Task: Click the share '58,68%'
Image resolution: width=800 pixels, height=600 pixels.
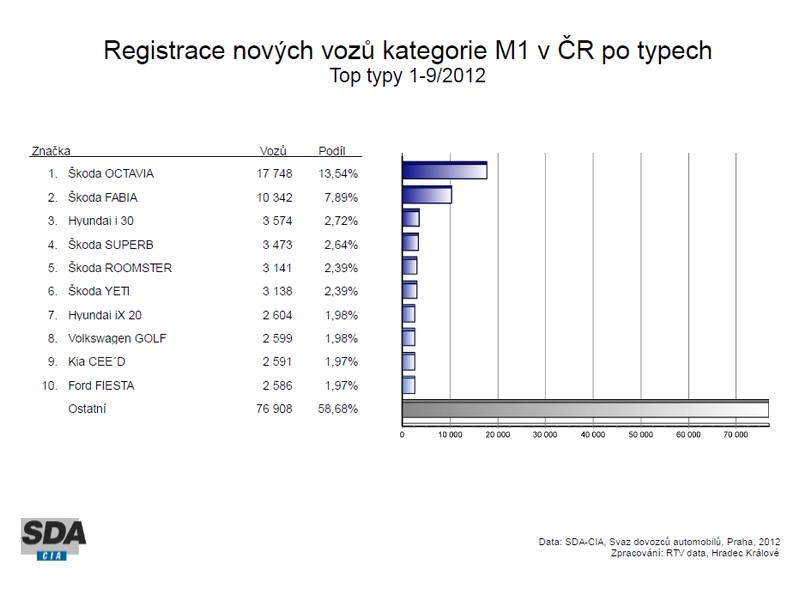Action: (338, 409)
